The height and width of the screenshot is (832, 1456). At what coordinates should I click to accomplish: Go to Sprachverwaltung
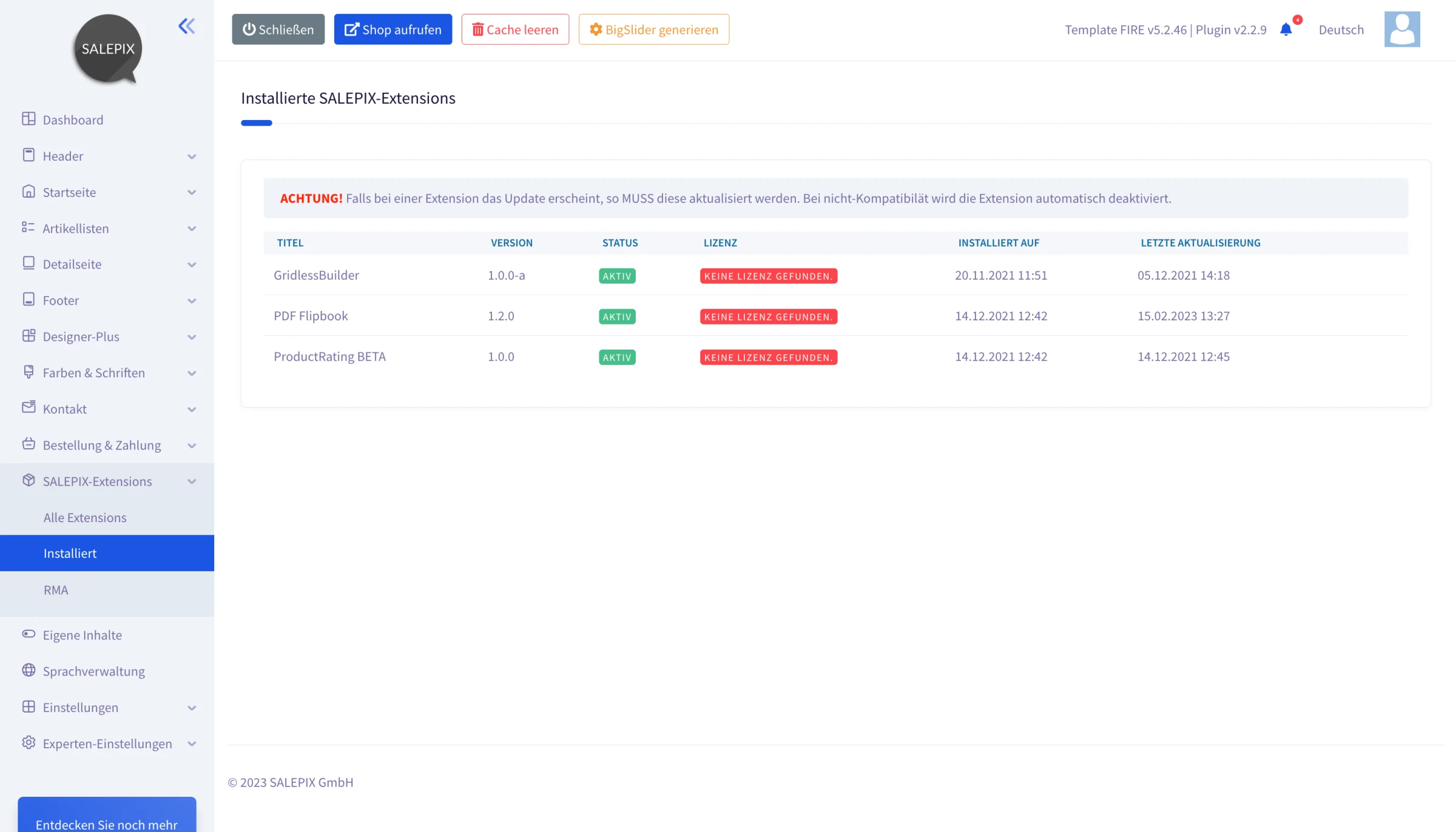pos(93,671)
